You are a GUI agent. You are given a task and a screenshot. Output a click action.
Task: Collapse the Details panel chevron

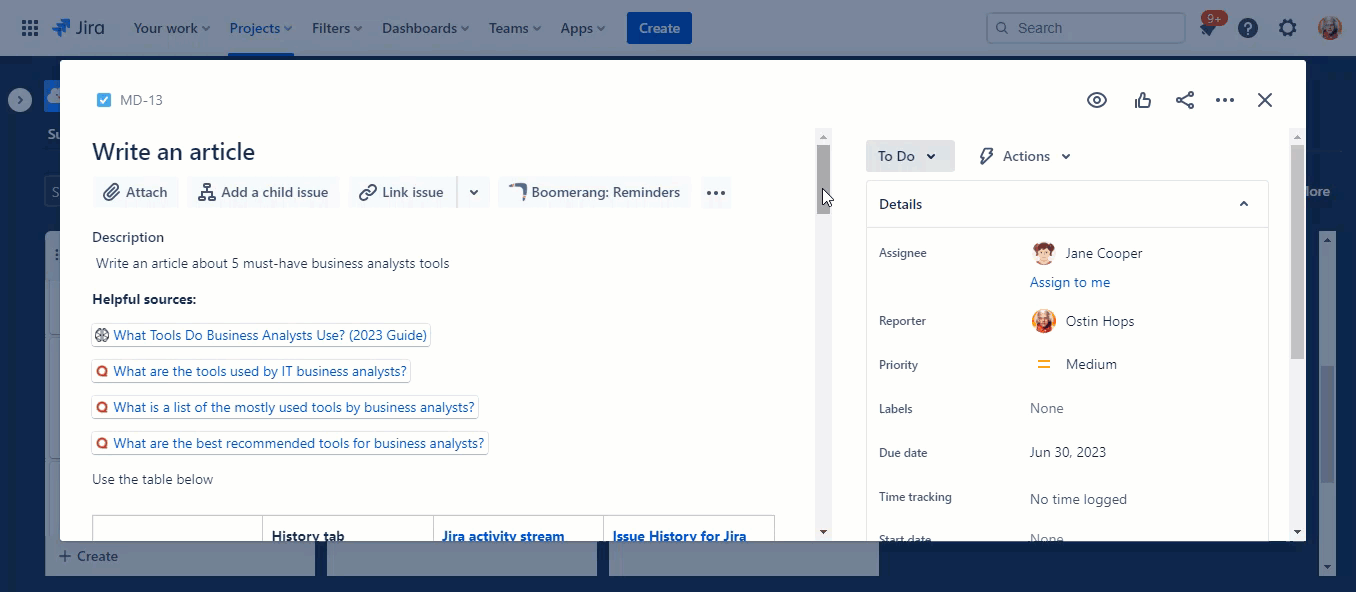[x=1244, y=204]
